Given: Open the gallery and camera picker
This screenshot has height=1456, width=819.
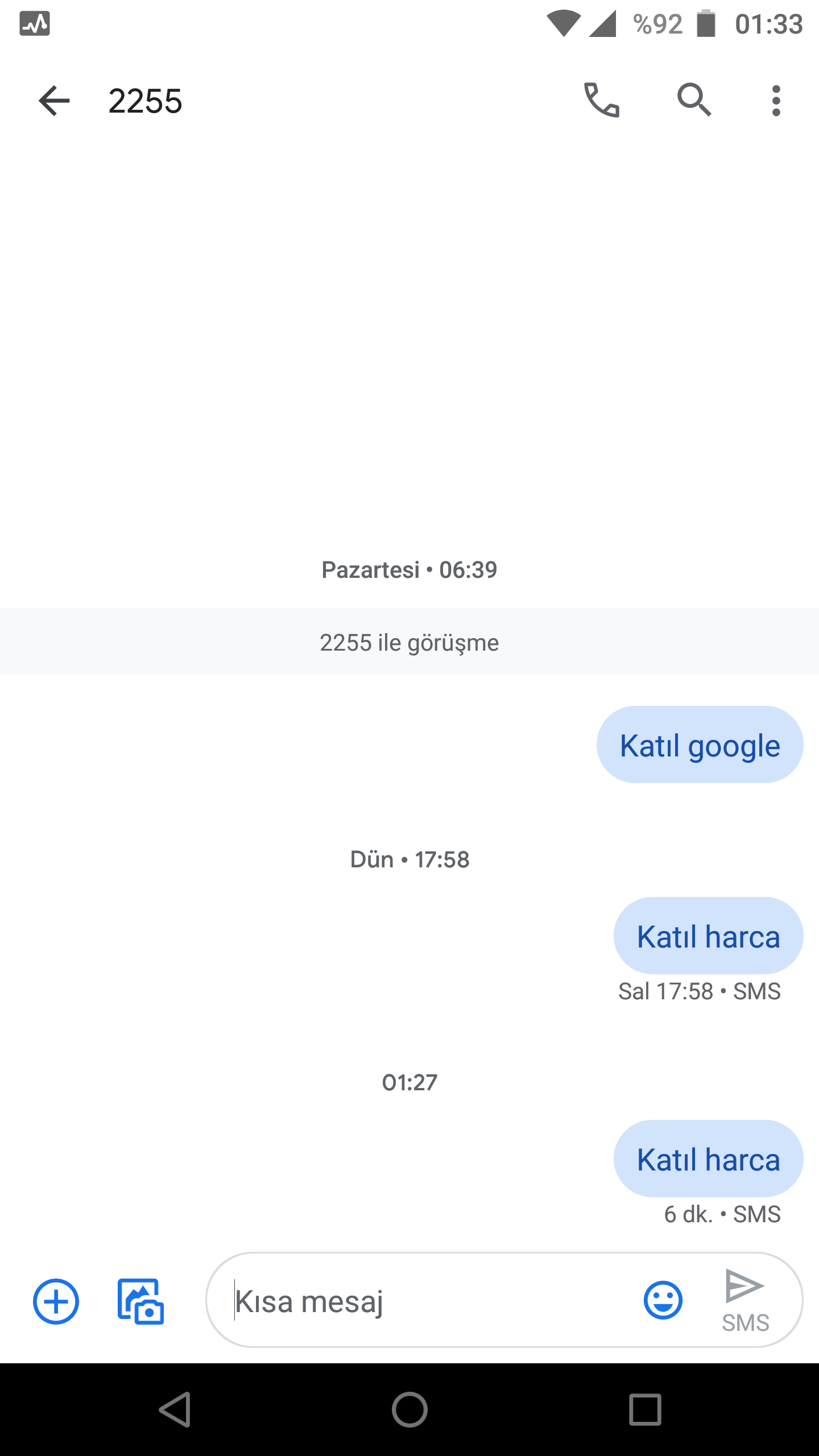Looking at the screenshot, I should click(x=140, y=1301).
